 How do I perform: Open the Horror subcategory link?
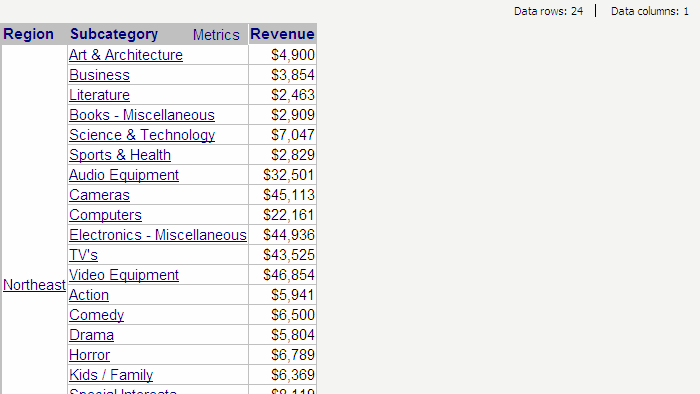[x=89, y=355]
